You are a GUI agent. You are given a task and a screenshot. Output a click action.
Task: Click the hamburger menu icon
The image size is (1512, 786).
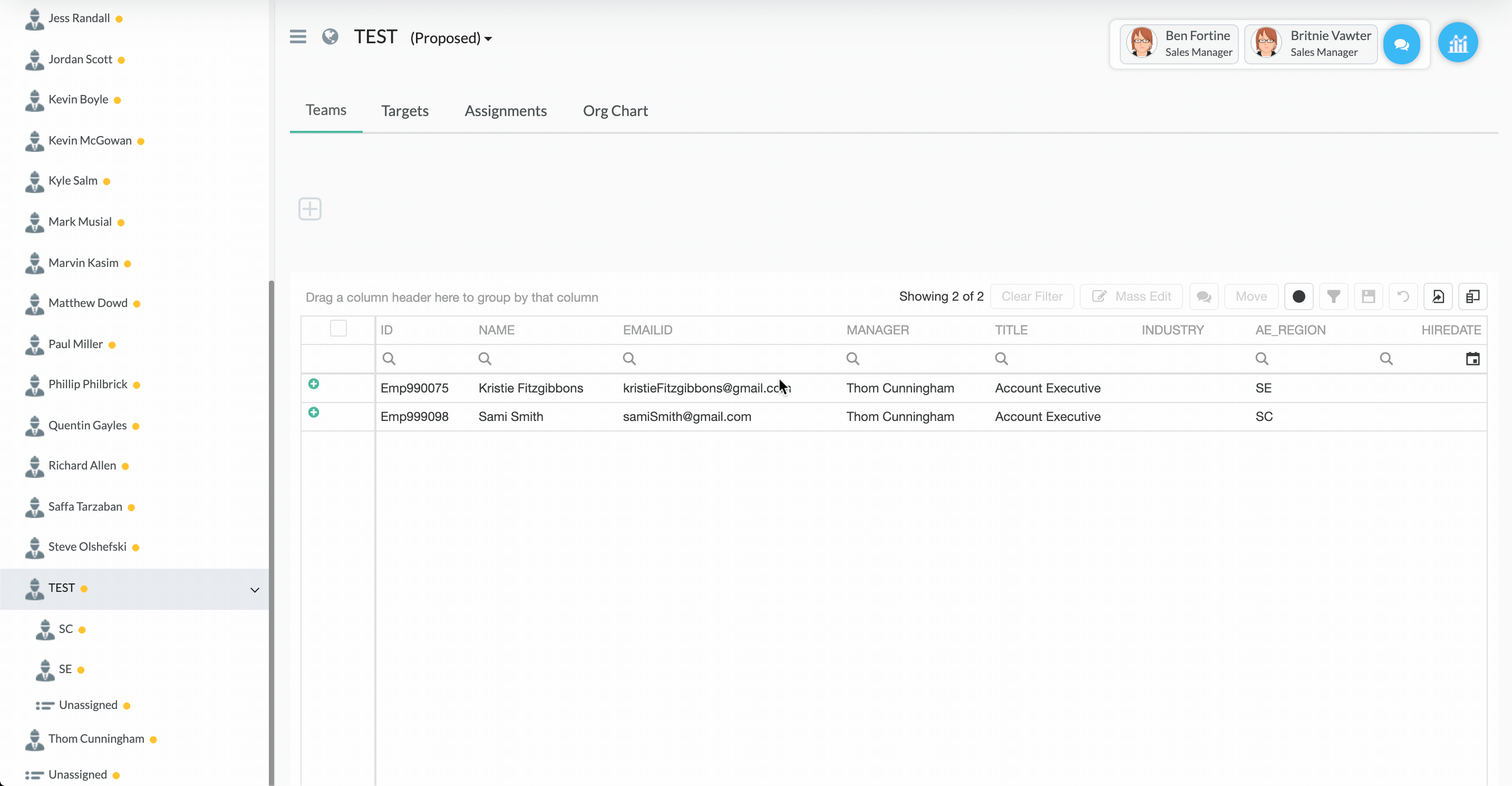pos(297,37)
